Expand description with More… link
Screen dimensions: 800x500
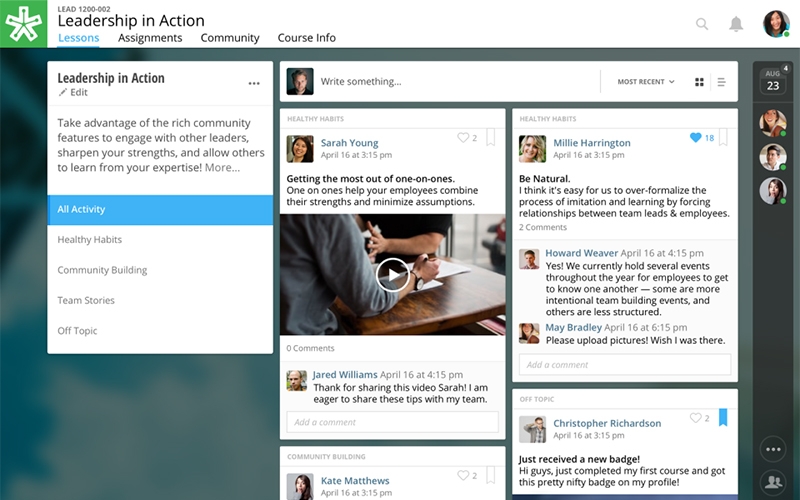tap(222, 168)
